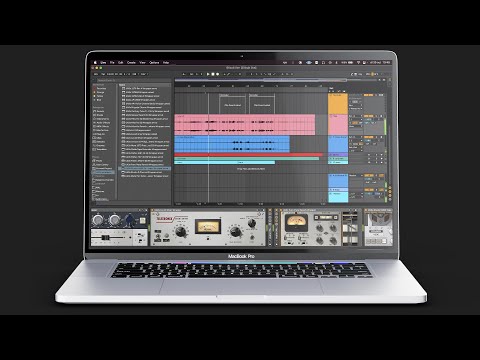Viewport: 480px width, 360px height.
Task: Select the pink audio clip in the arranger
Action: (x=245, y=125)
